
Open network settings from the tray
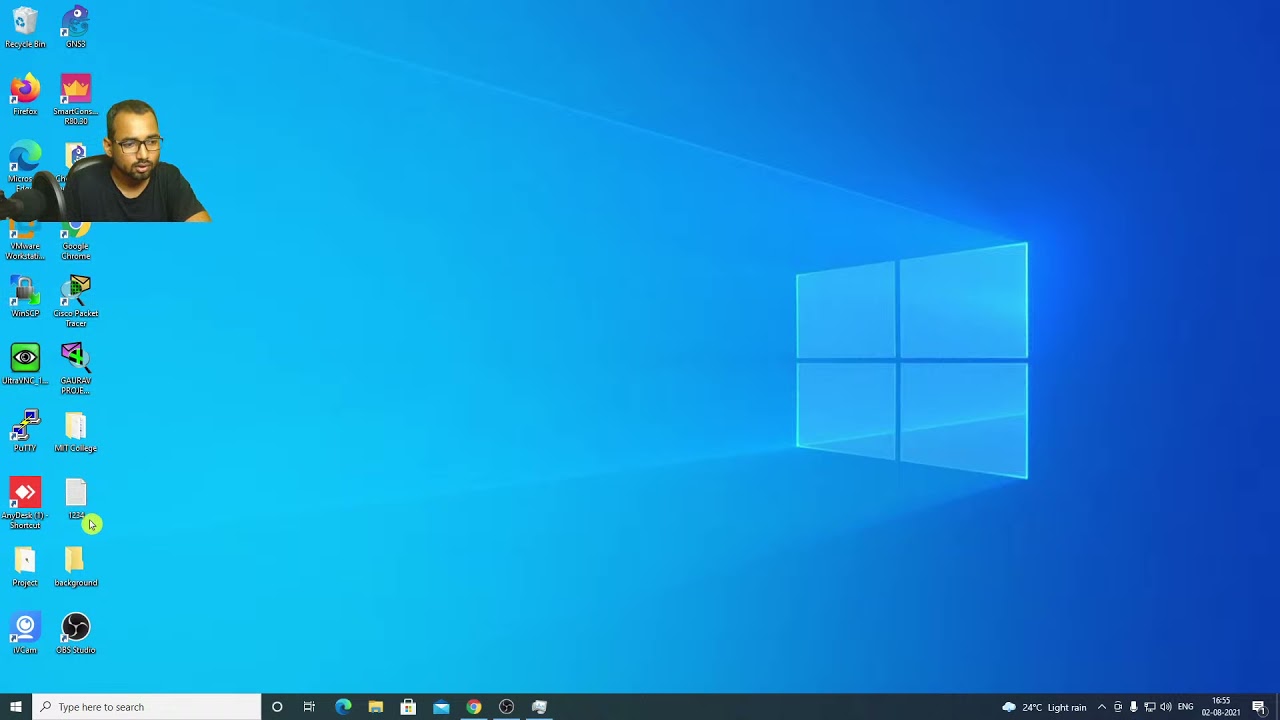pyautogui.click(x=1149, y=707)
